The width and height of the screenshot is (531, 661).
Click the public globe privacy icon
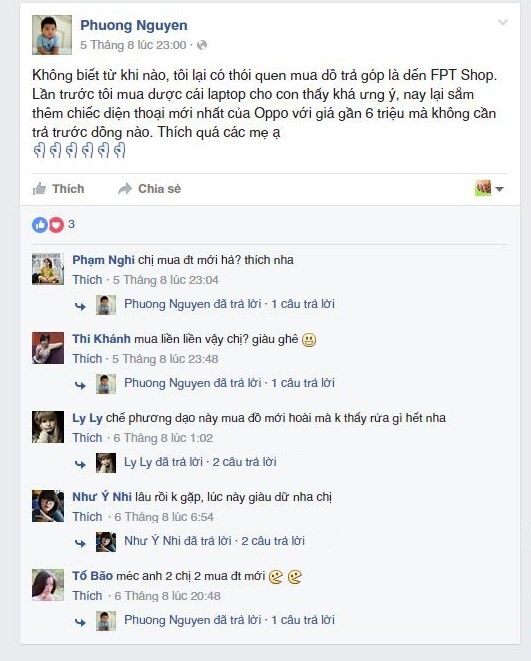click(x=202, y=45)
